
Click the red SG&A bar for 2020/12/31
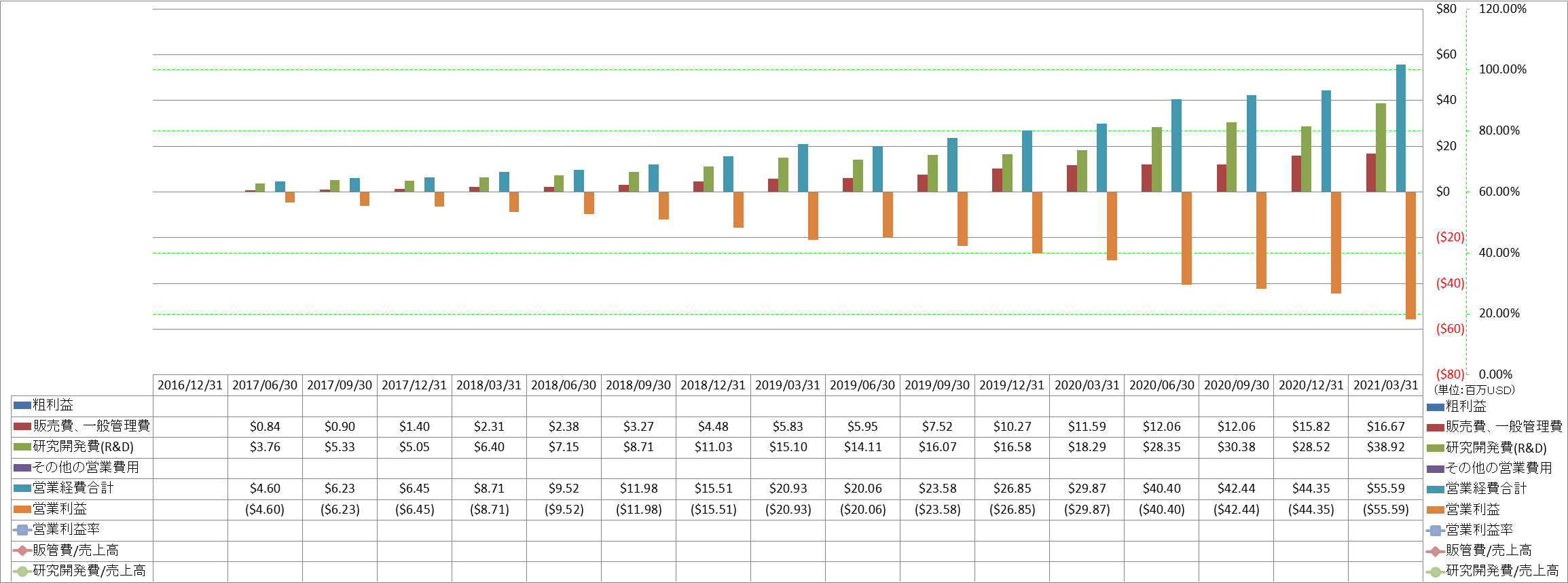(x=1296, y=174)
